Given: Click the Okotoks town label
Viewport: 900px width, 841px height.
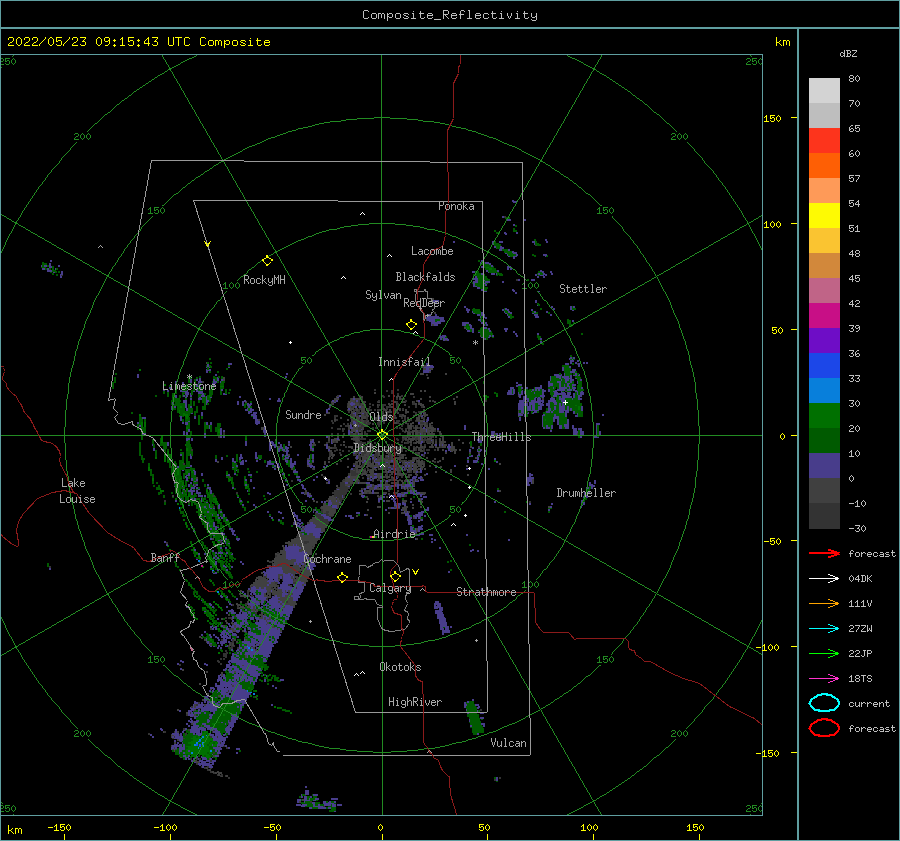Looking at the screenshot, I should click(401, 667).
